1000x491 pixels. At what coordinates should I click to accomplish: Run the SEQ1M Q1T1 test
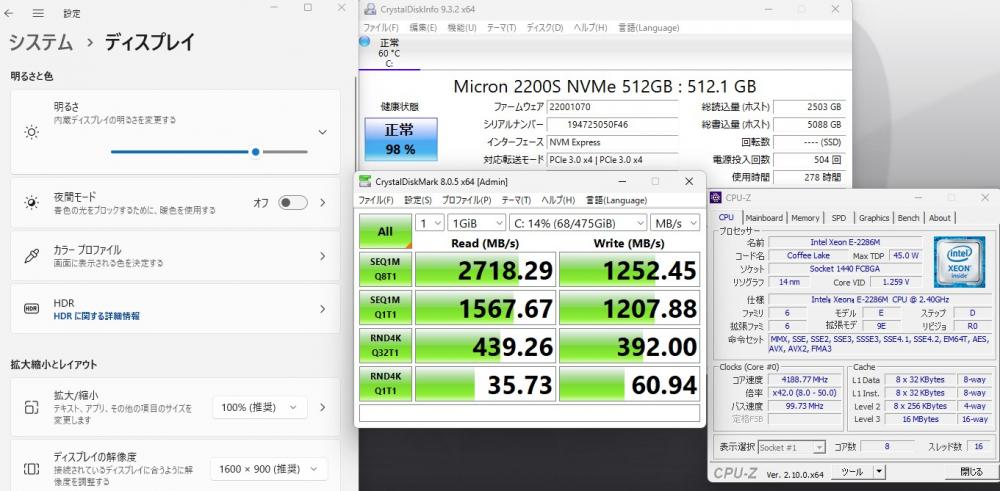click(385, 307)
